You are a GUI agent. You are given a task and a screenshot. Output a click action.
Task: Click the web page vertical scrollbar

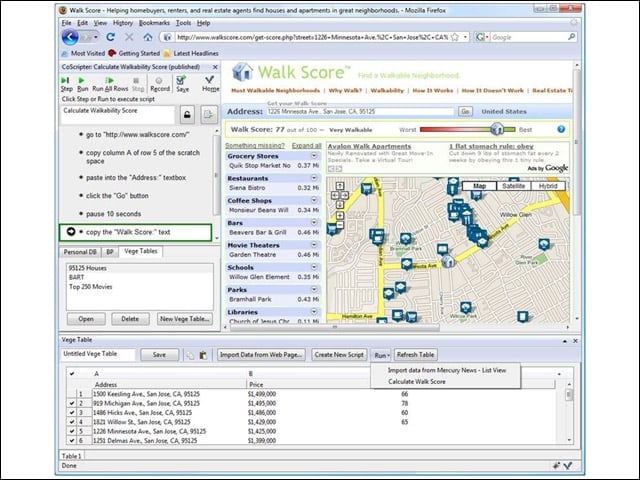pos(577,142)
